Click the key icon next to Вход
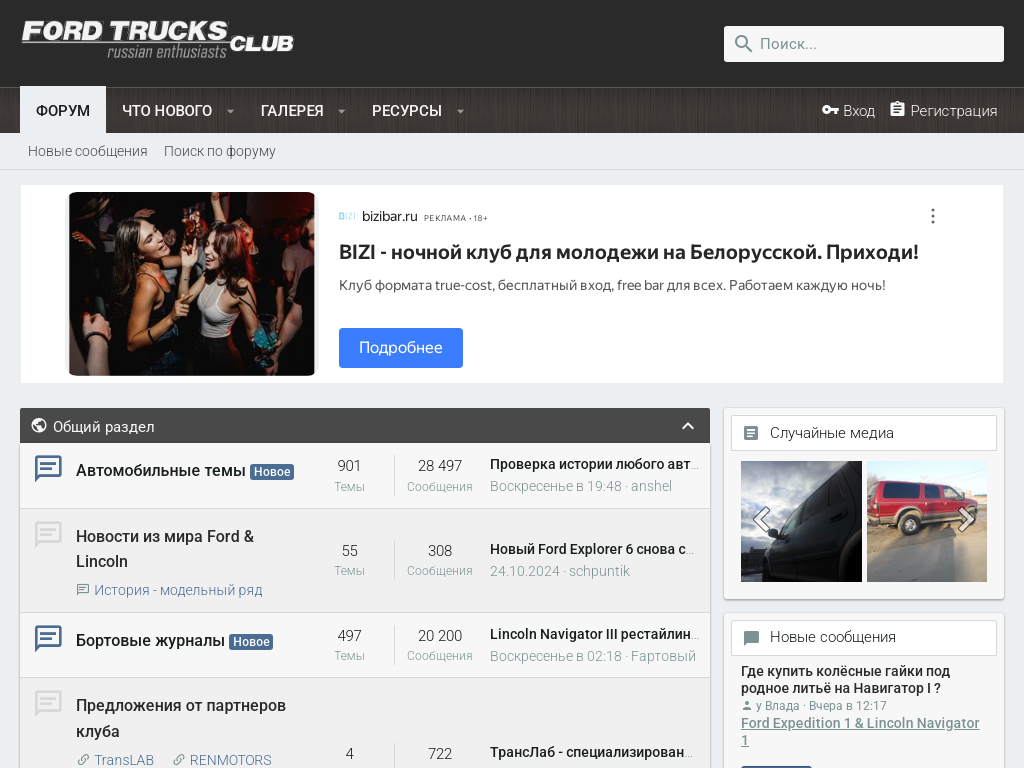This screenshot has width=1024, height=768. click(830, 110)
